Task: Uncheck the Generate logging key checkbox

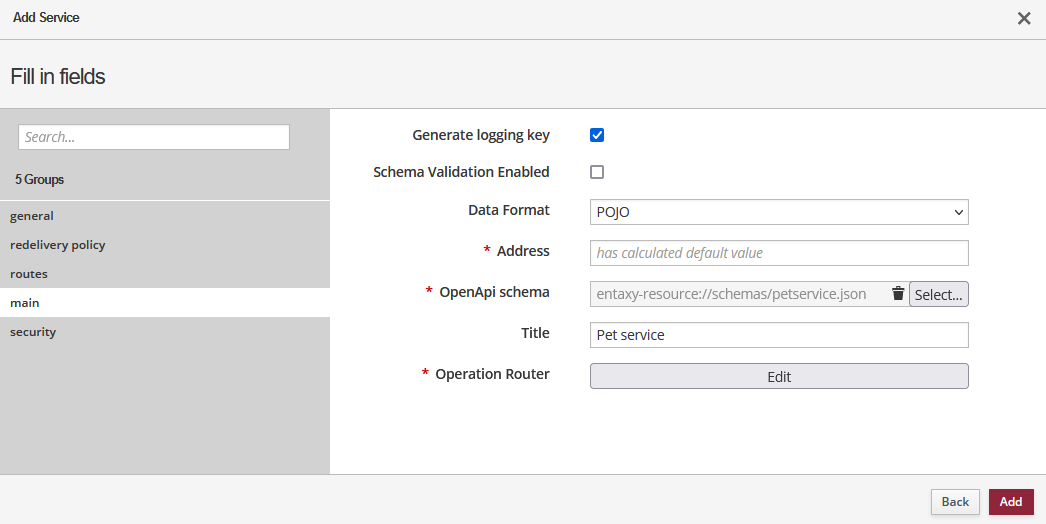Action: tap(597, 135)
